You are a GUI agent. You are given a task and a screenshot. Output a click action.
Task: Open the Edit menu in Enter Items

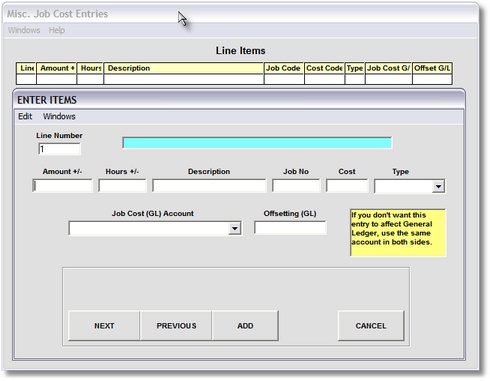tap(25, 116)
